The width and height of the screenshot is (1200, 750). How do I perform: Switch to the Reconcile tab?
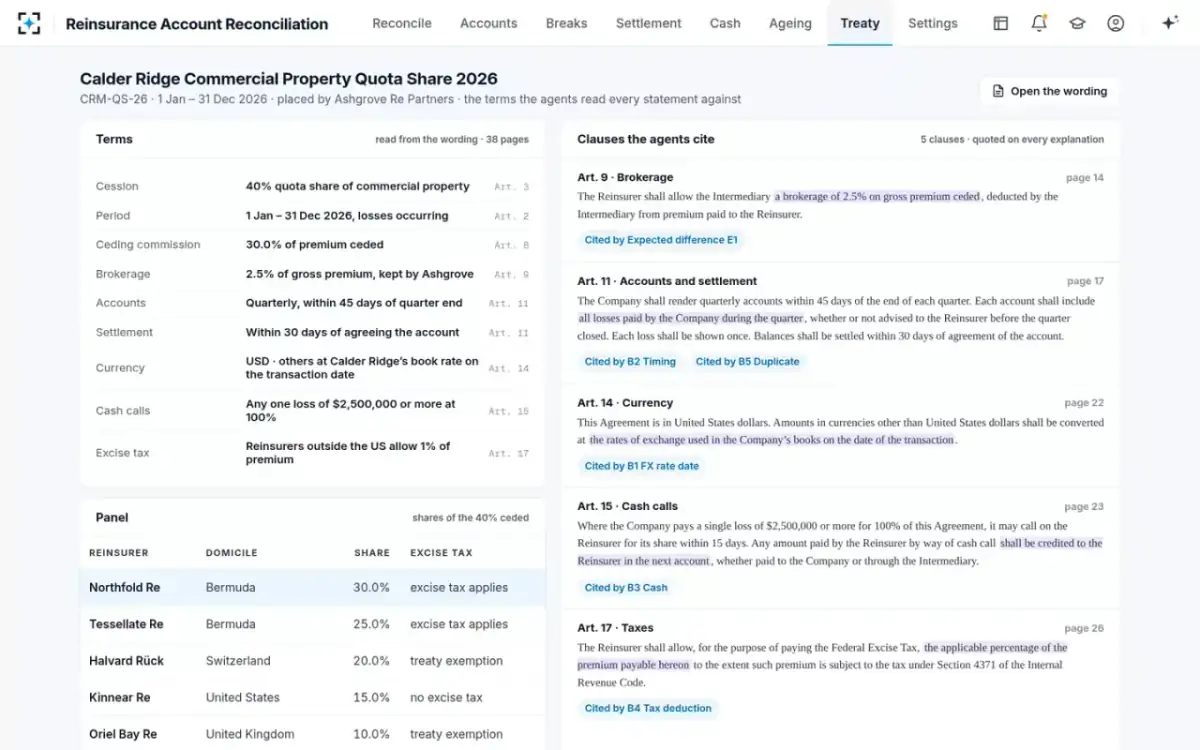click(x=402, y=23)
